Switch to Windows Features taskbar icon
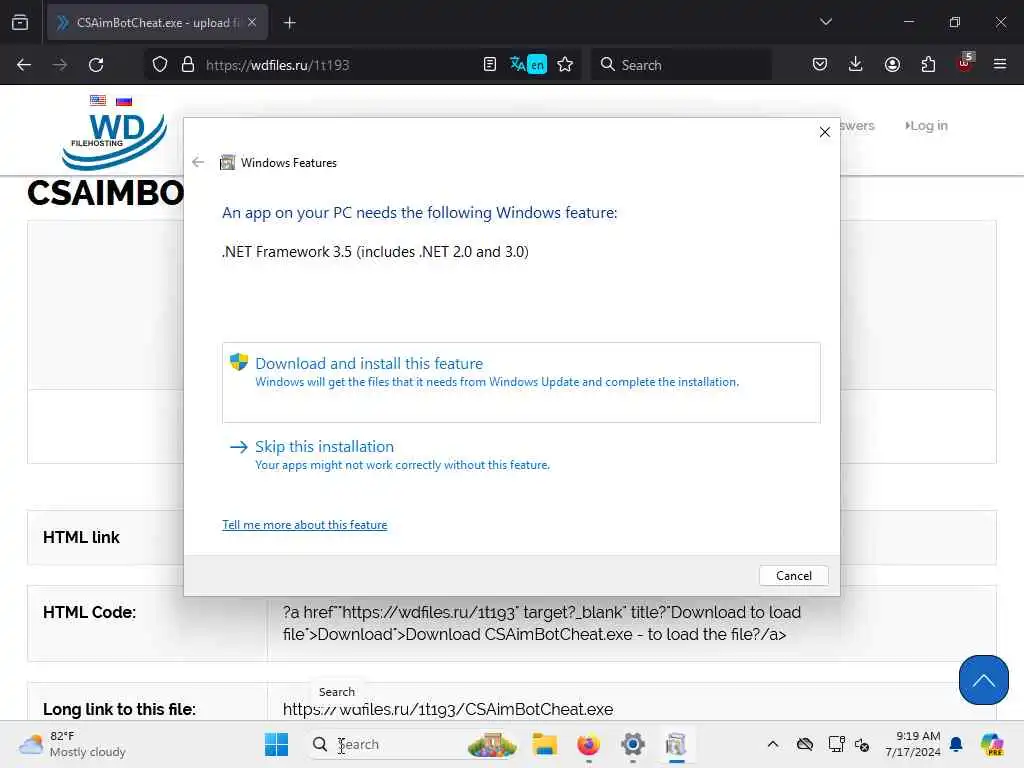Image resolution: width=1024 pixels, height=768 pixels. [x=676, y=744]
